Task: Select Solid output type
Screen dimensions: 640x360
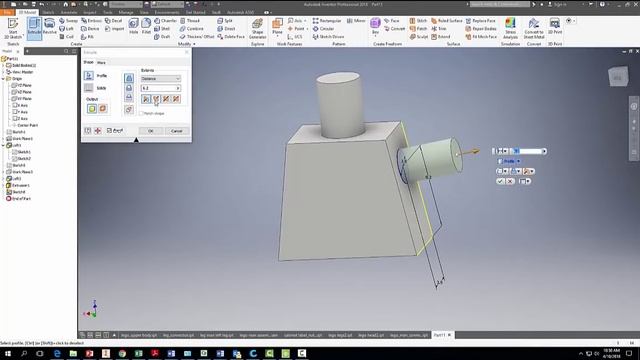Action: [92, 109]
